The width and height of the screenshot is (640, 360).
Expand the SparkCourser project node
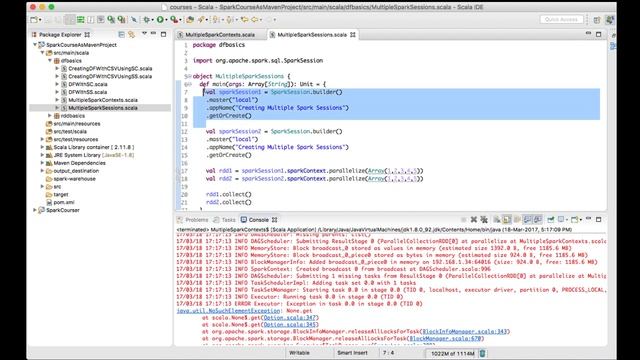click(x=35, y=210)
